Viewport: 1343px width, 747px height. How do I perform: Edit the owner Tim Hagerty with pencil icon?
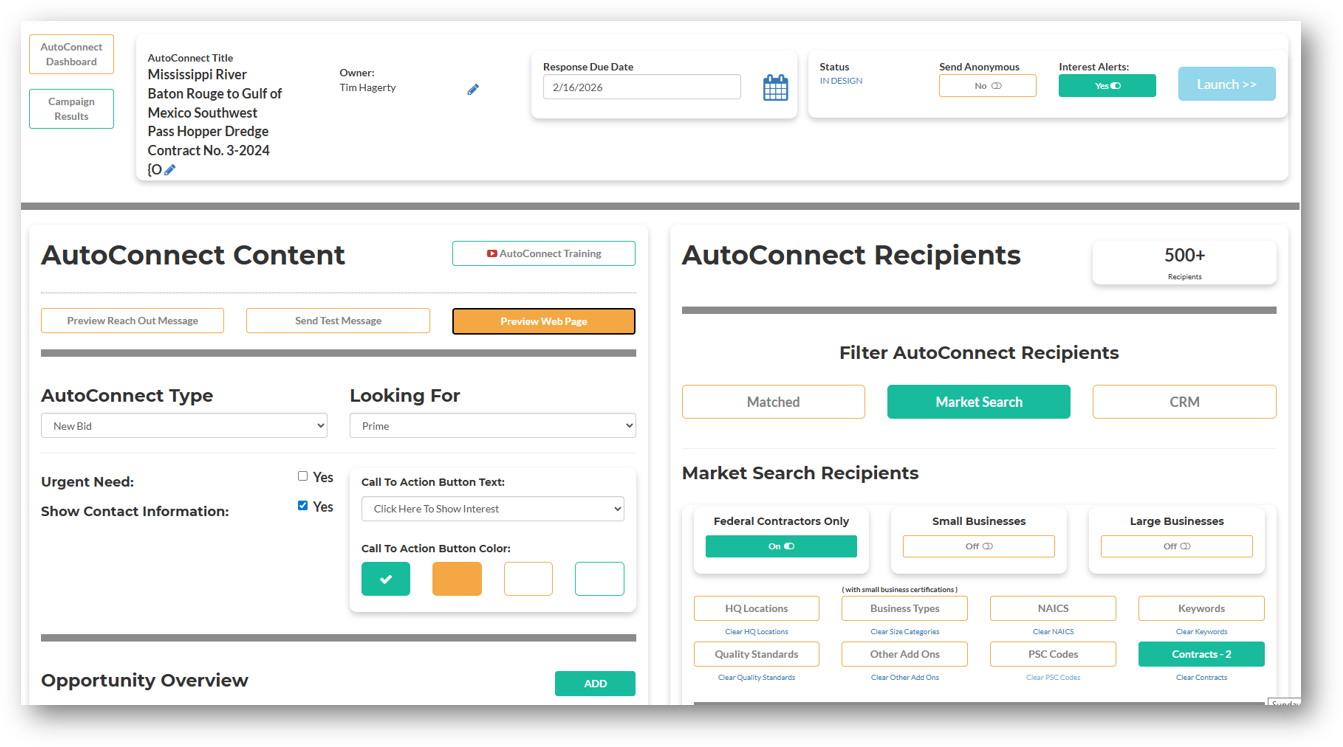coord(472,89)
